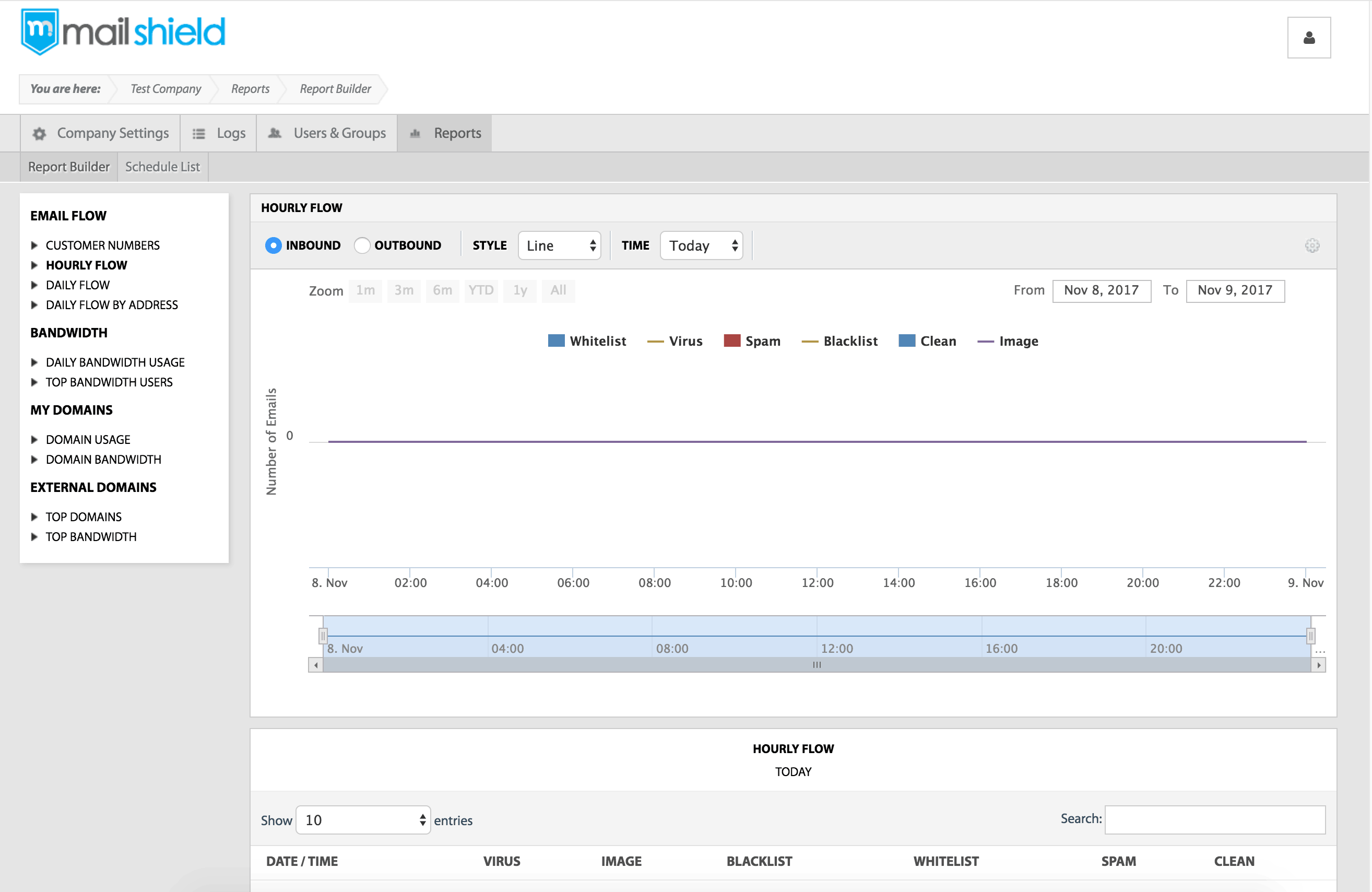Click the 3m zoom button
This screenshot has height=892, width=1372.
point(404,290)
